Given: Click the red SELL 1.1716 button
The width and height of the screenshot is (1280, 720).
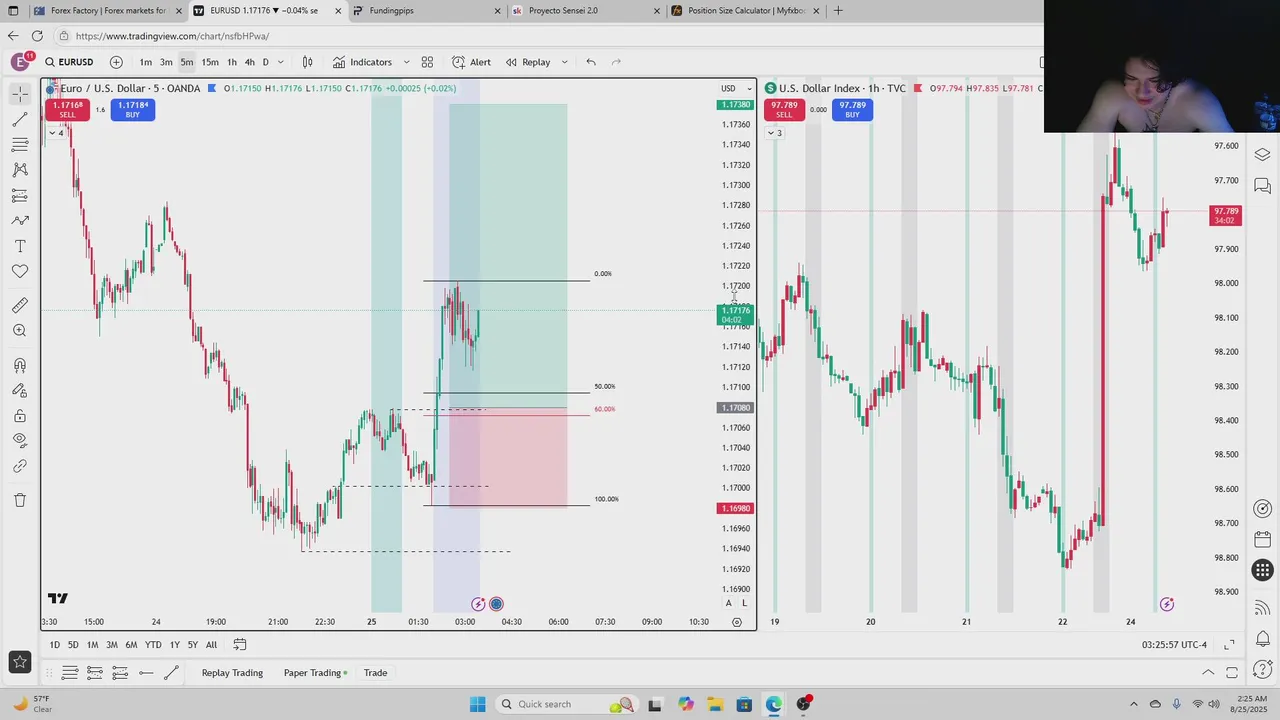Looking at the screenshot, I should [68, 109].
